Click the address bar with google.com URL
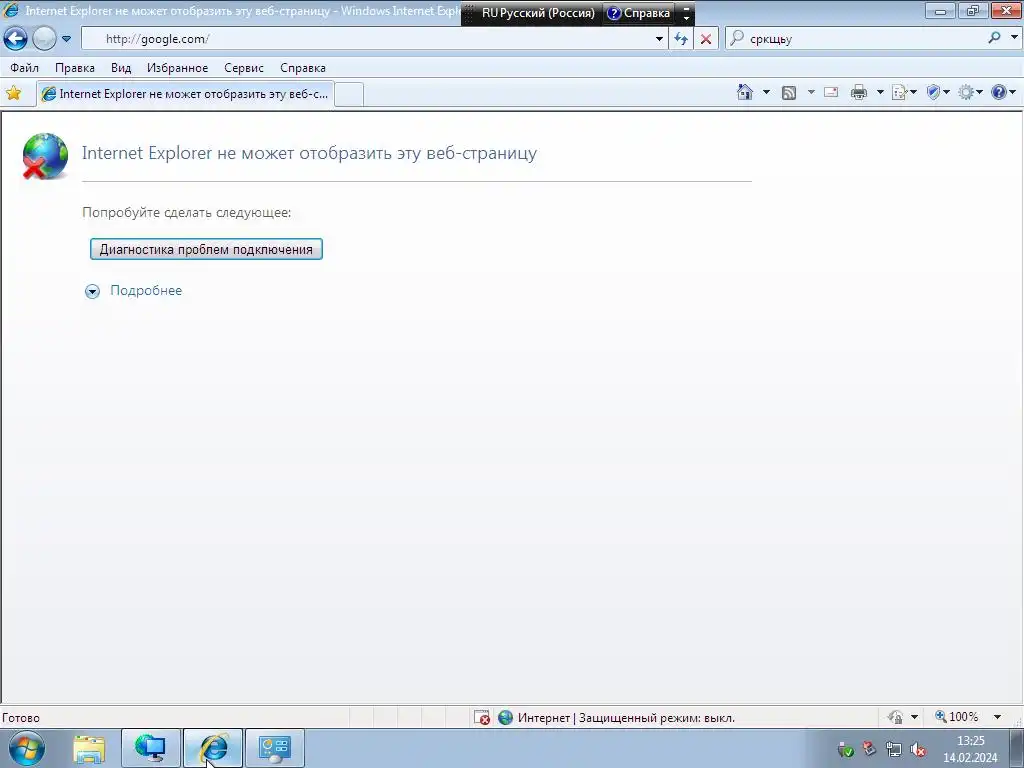1024x768 pixels. 374,39
